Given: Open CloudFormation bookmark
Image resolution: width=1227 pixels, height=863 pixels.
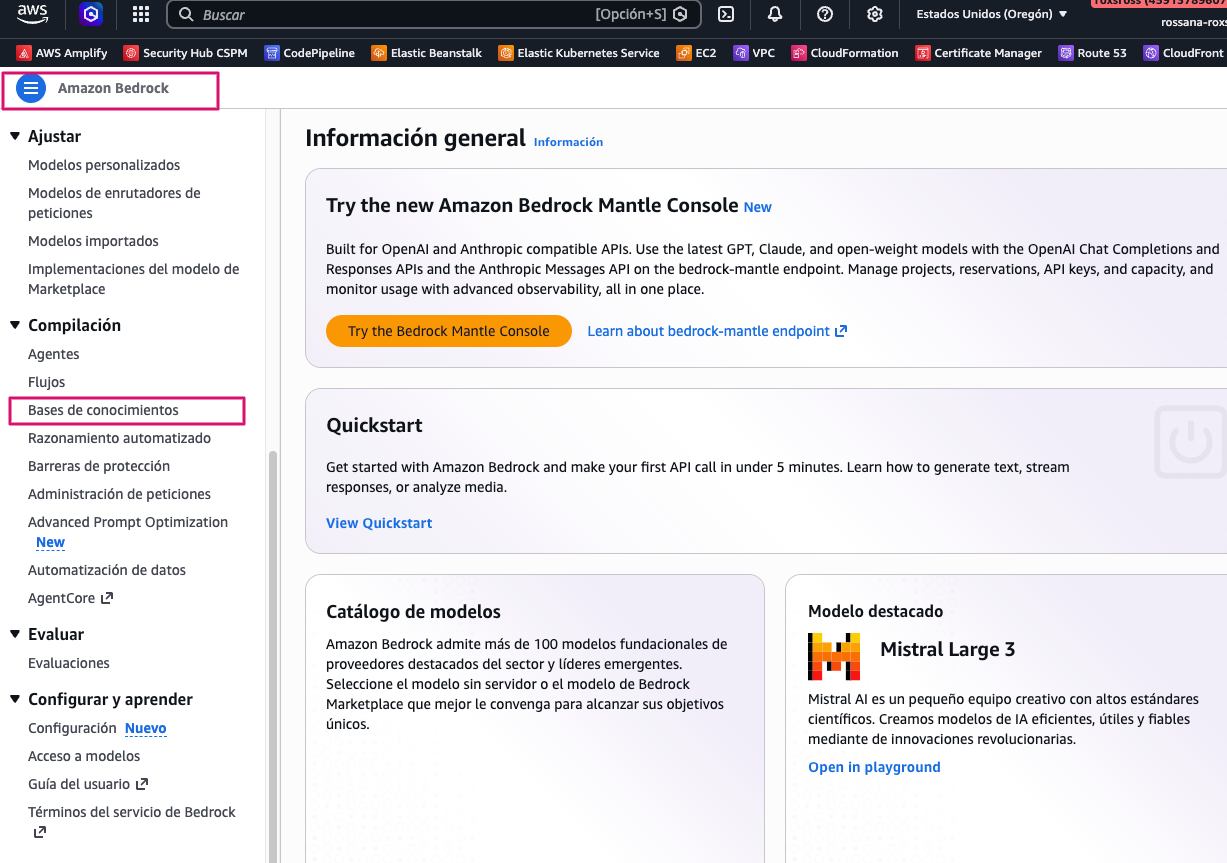Looking at the screenshot, I should 845,53.
